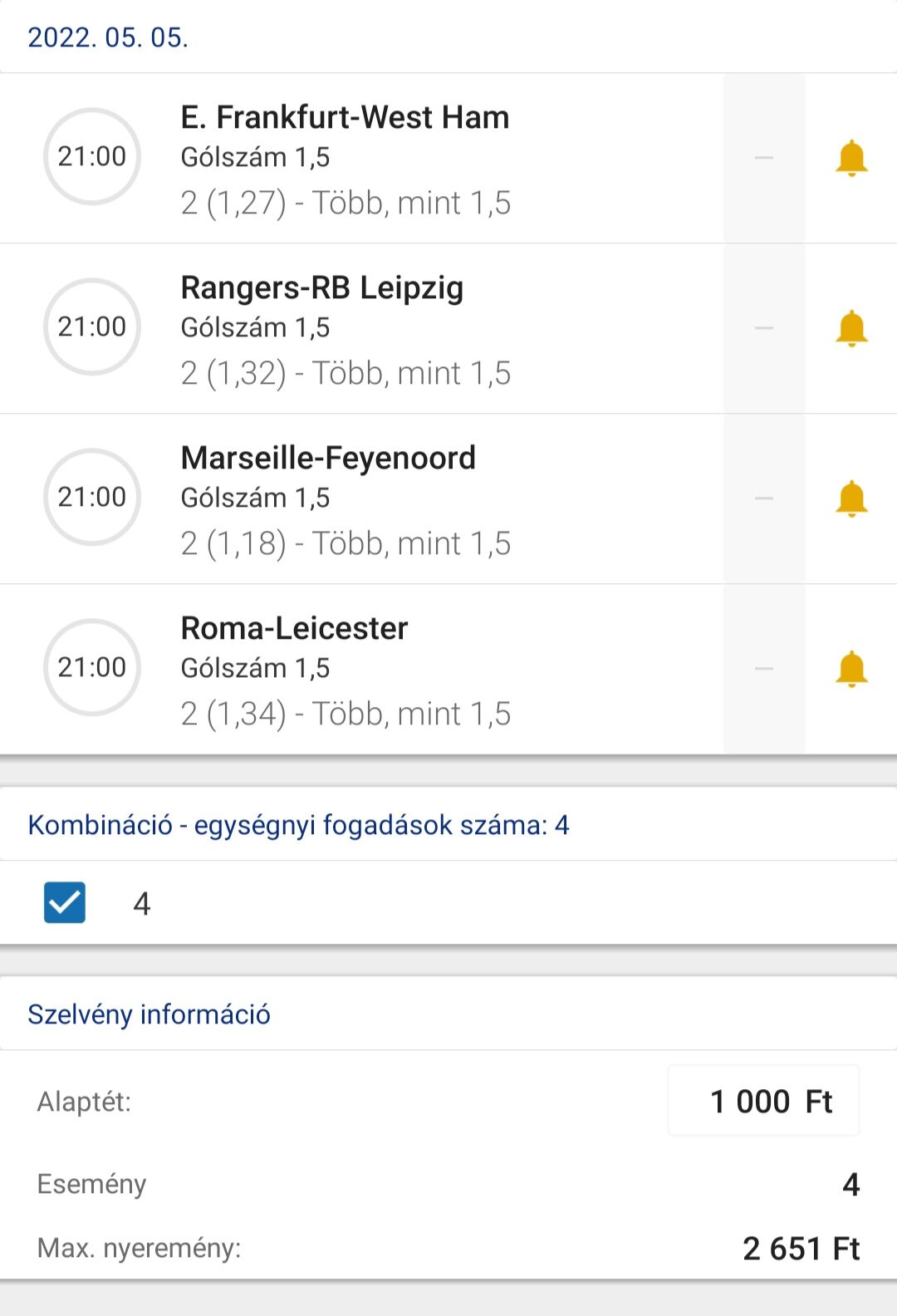Uncheck the 4-fold combination checkbox
The image size is (897, 1316).
click(65, 902)
